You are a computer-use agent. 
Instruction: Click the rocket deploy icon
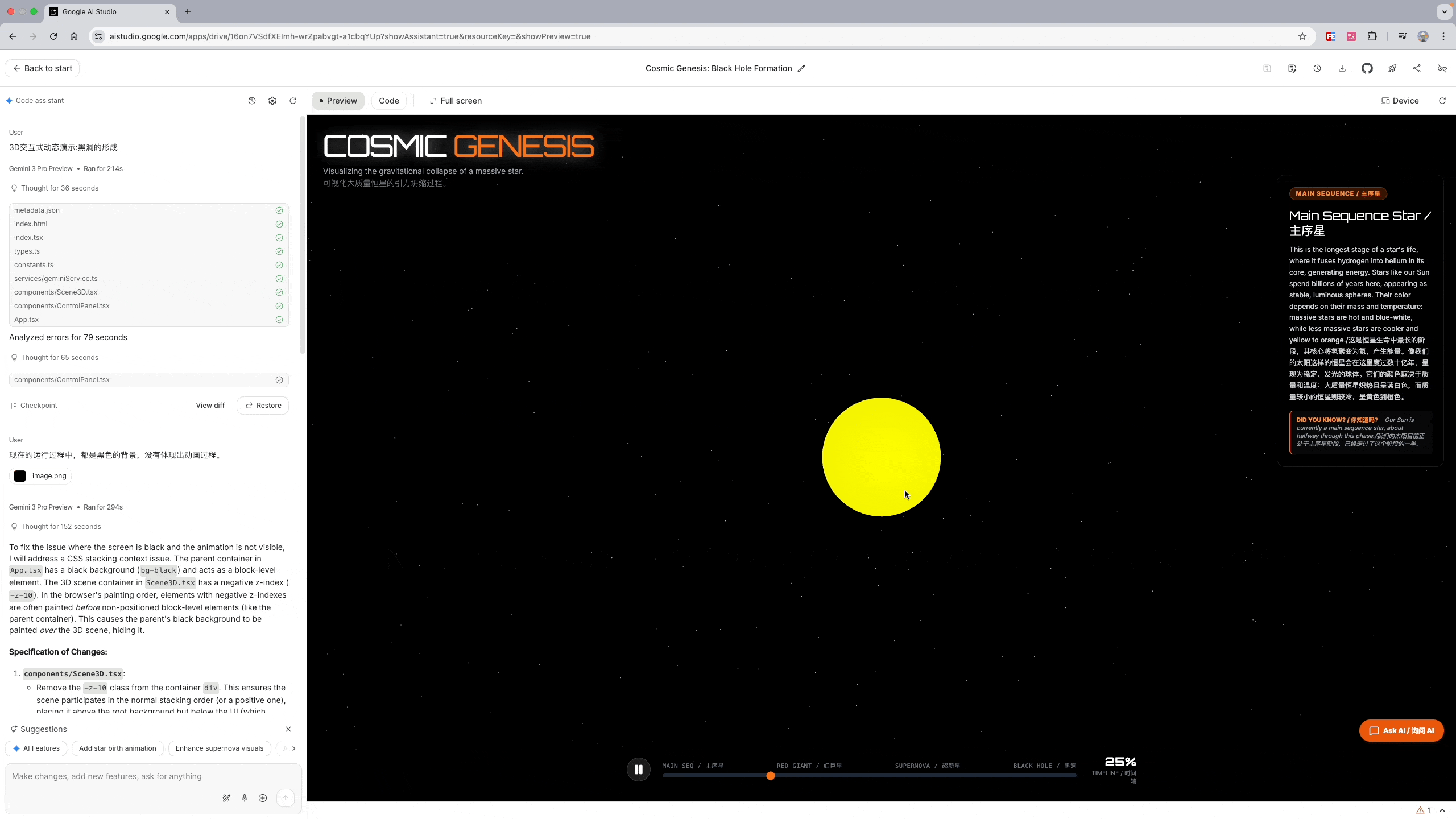click(1392, 68)
